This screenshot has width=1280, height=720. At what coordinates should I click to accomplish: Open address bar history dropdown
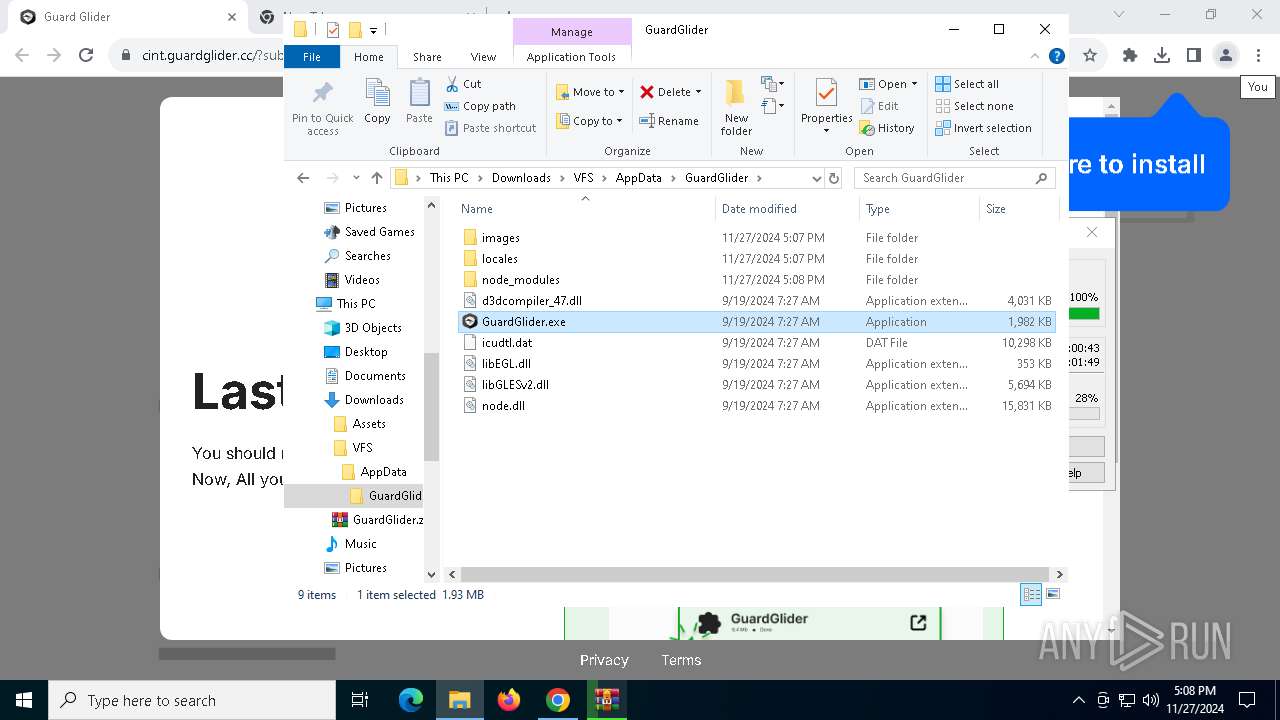(817, 178)
